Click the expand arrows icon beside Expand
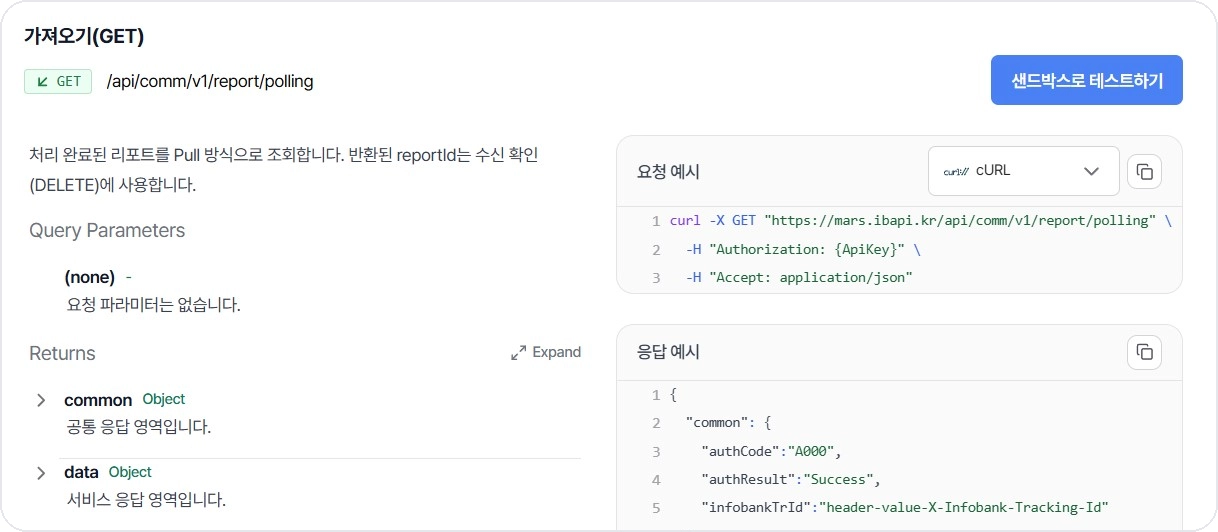The width and height of the screenshot is (1218, 532). 518,353
